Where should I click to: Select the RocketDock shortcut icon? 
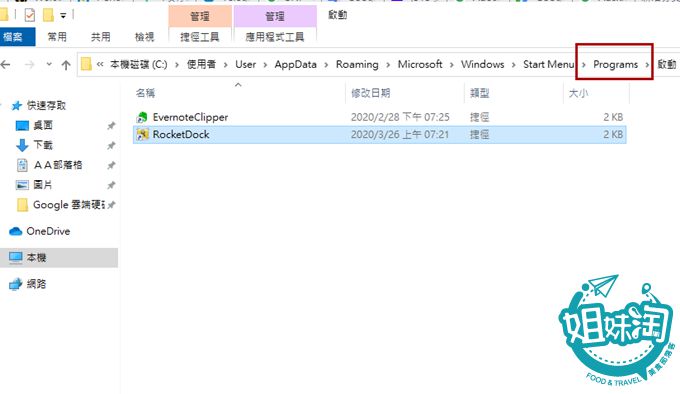click(x=142, y=134)
